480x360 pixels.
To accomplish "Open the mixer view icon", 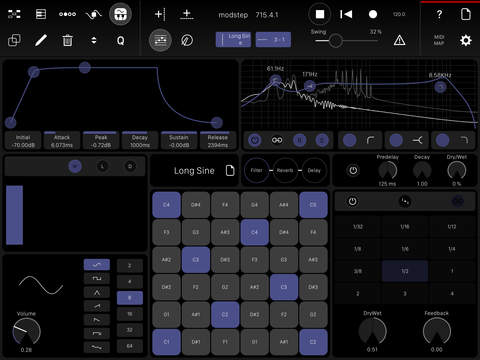I will point(41,14).
